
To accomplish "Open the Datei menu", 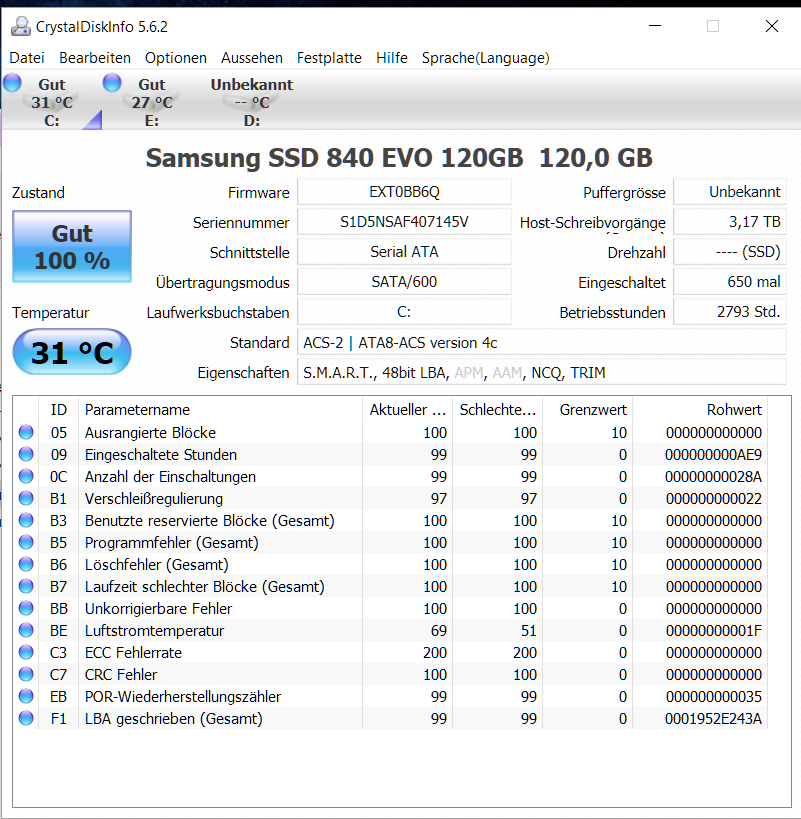I will [x=27, y=57].
